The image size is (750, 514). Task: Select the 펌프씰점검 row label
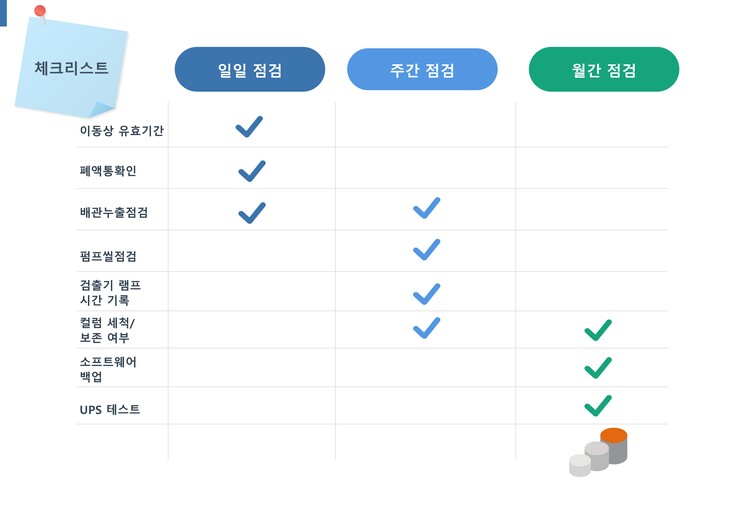tap(108, 256)
